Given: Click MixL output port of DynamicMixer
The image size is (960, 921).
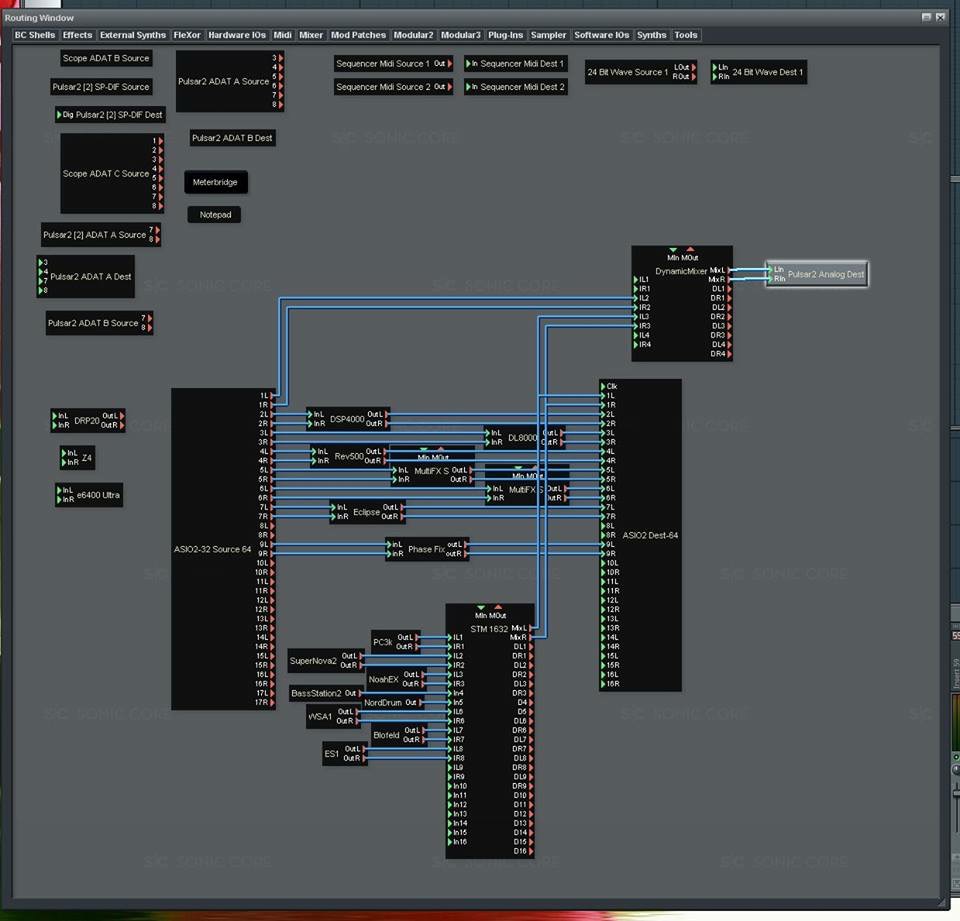Looking at the screenshot, I should coord(729,270).
